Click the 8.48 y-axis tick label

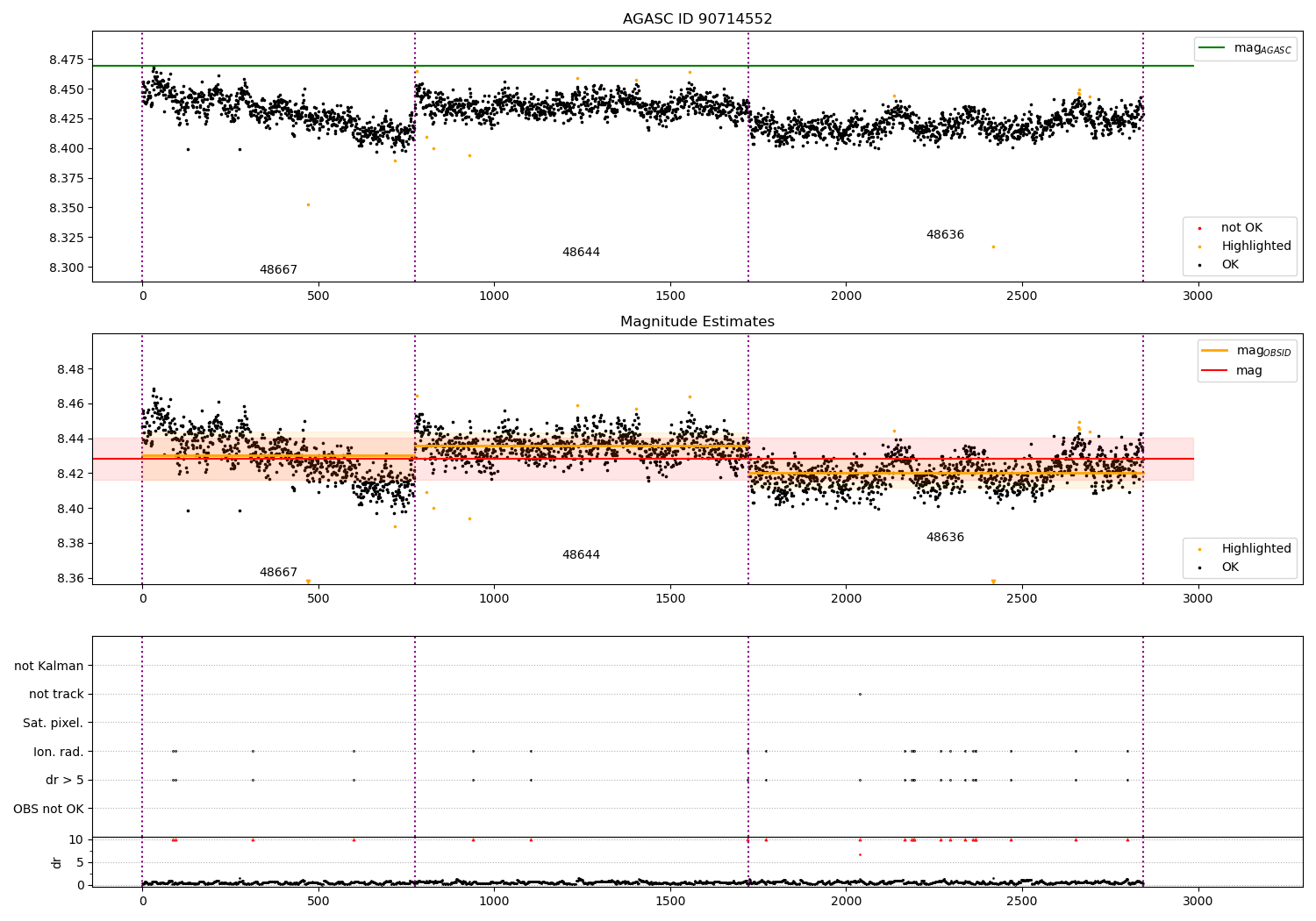click(x=70, y=369)
